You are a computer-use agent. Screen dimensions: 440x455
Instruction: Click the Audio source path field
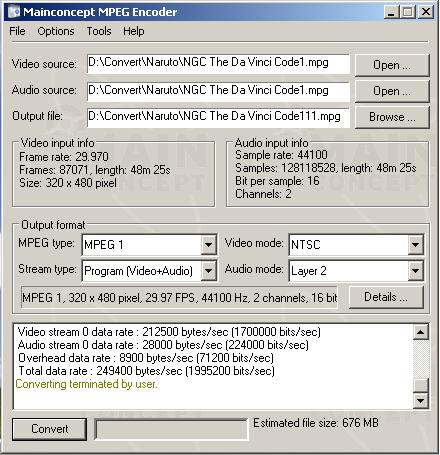(x=218, y=91)
